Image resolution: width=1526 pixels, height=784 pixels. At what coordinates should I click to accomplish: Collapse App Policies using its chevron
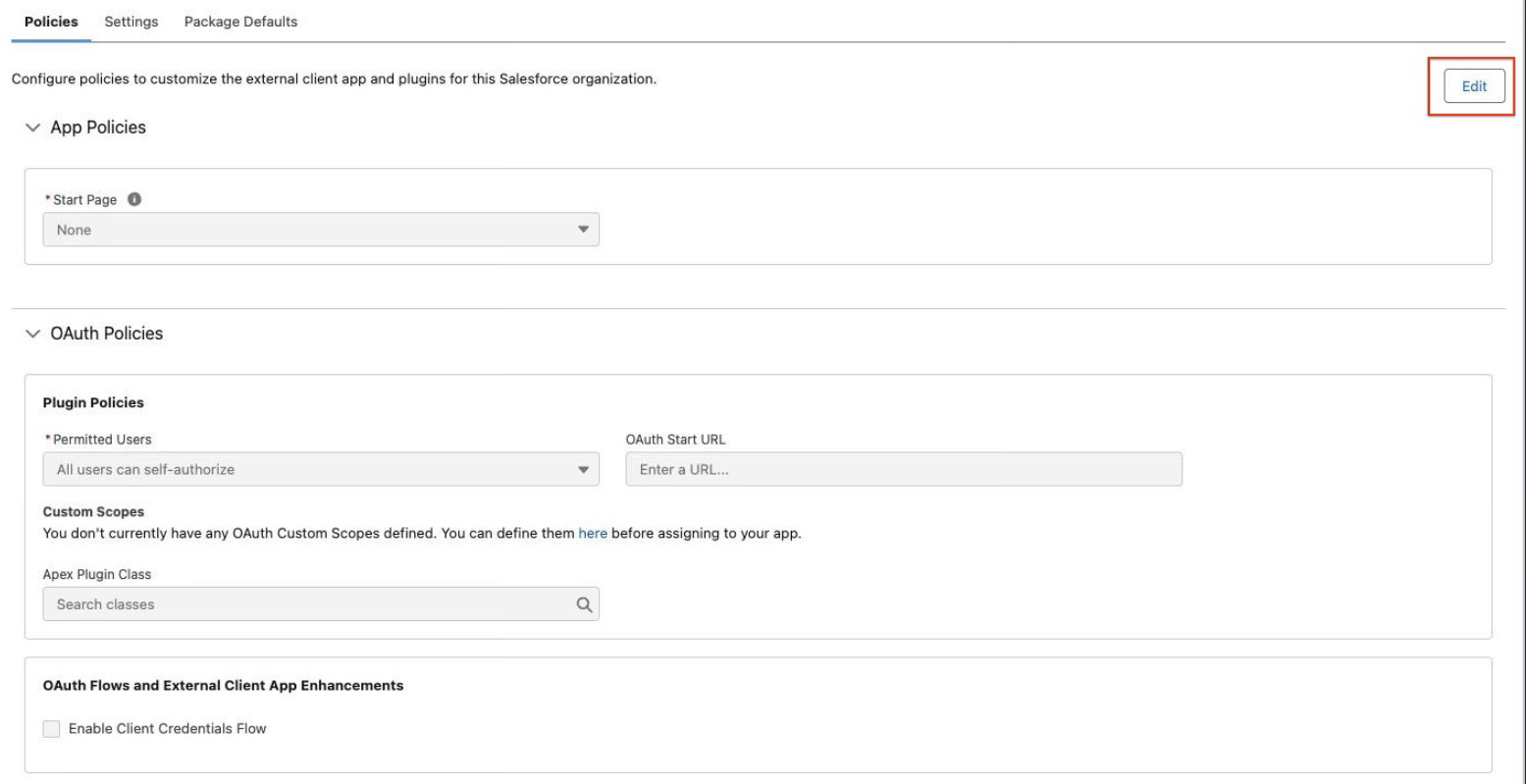coord(36,128)
